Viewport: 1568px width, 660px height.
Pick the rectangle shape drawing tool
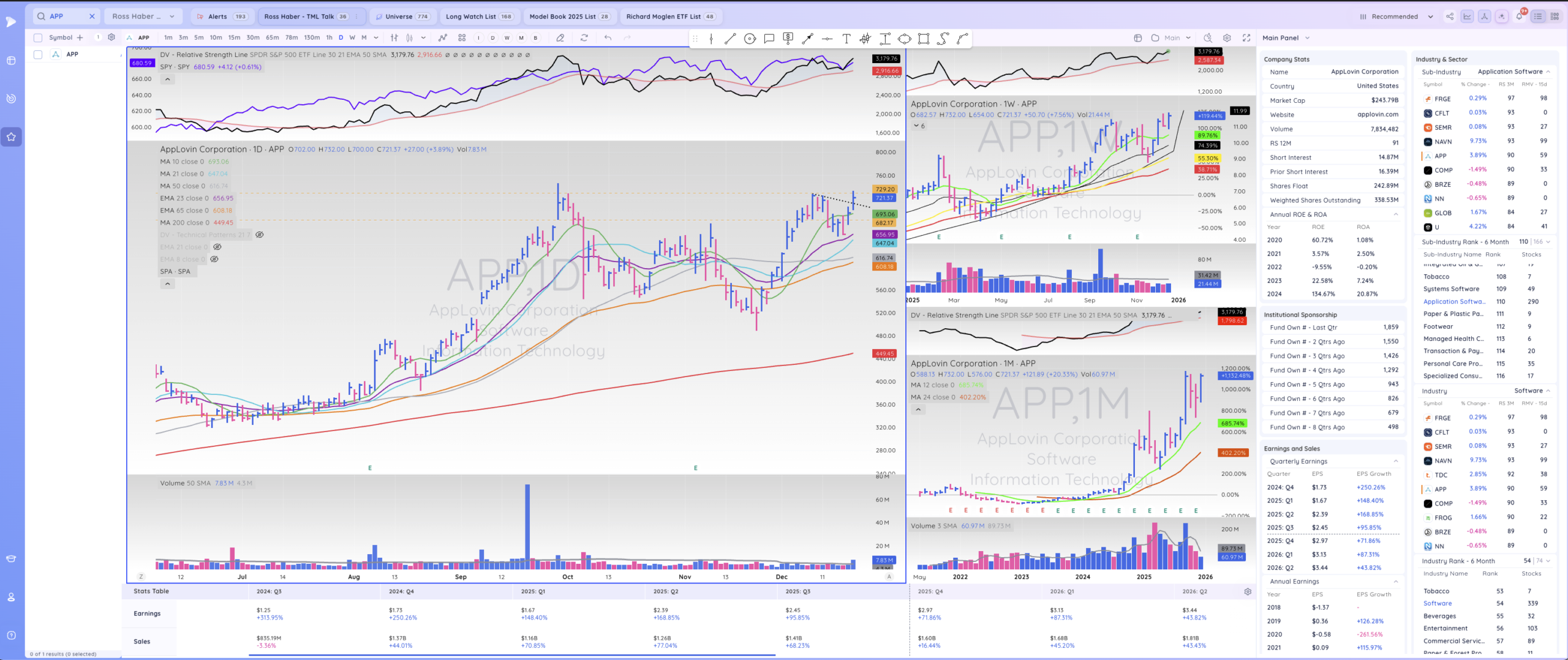(924, 39)
